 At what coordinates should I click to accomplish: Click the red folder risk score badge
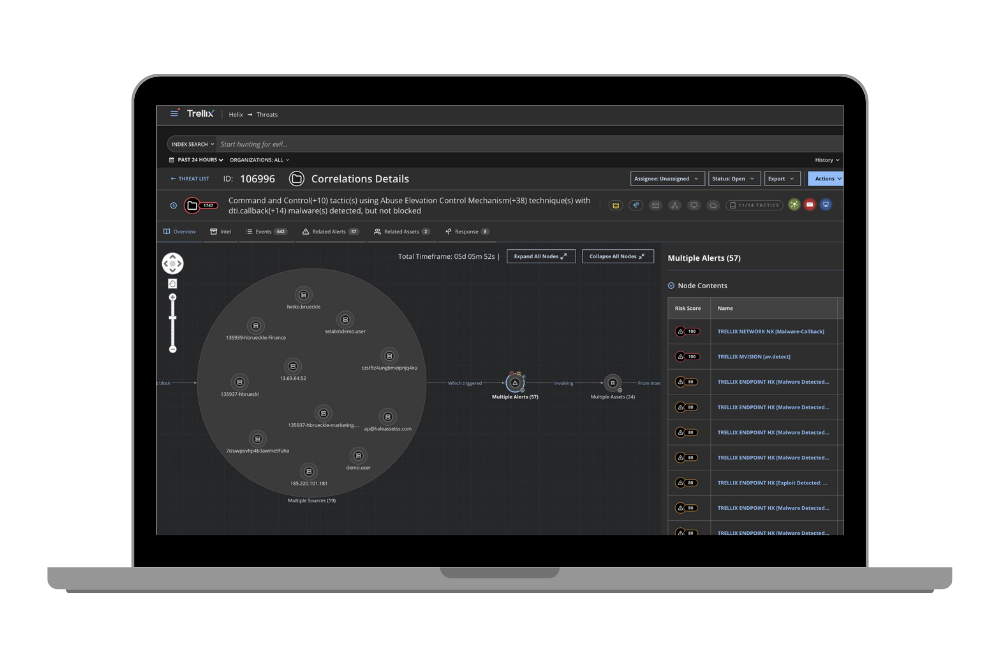pyautogui.click(x=201, y=205)
